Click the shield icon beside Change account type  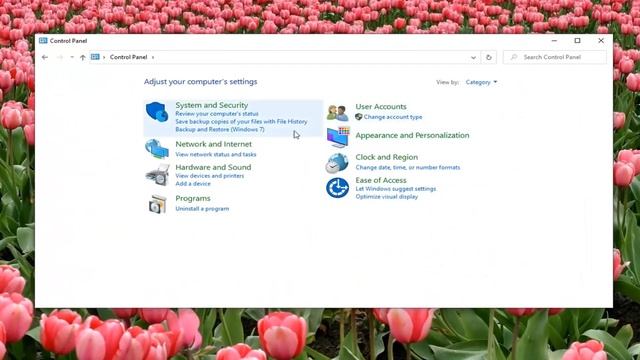358,117
